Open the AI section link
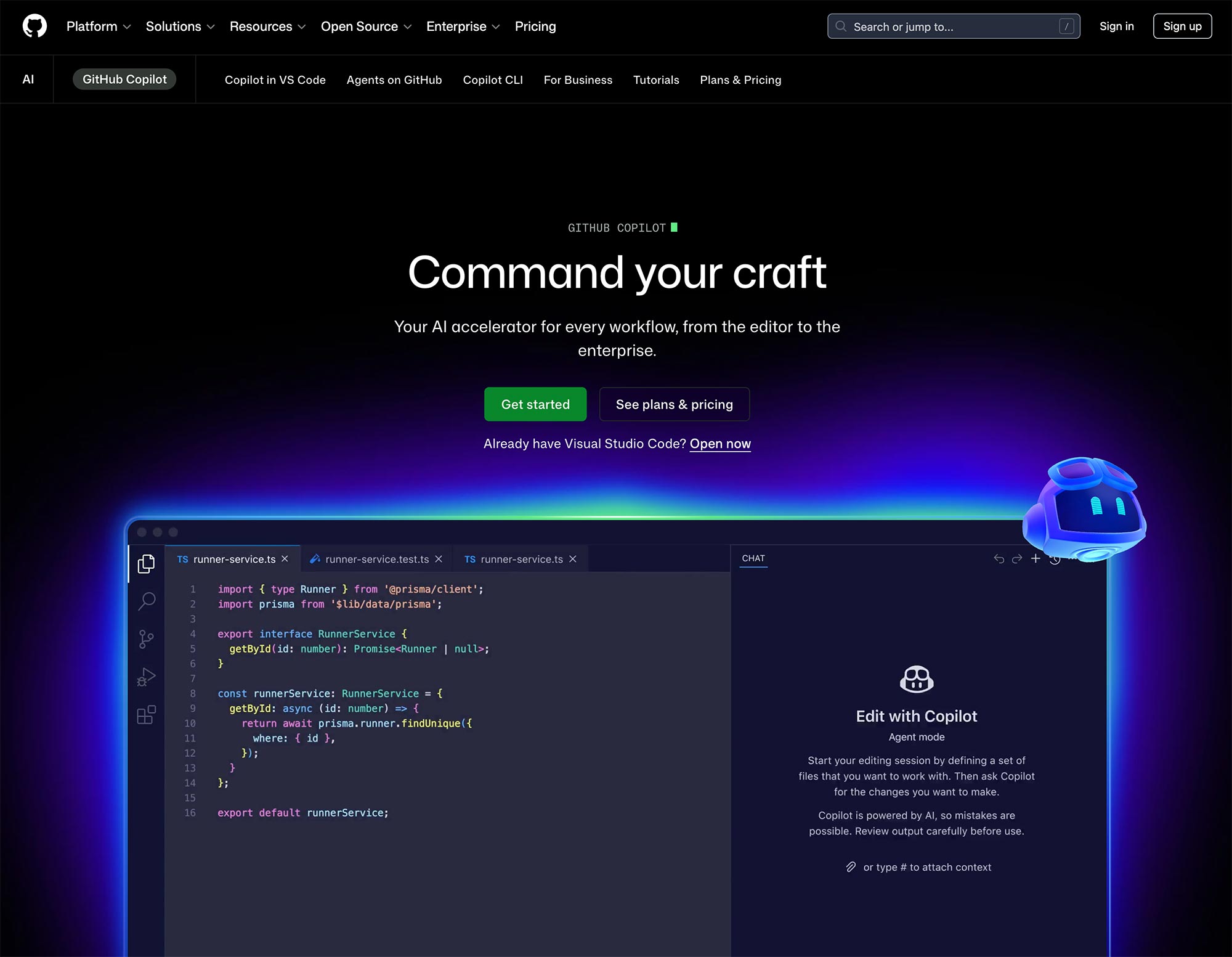Image resolution: width=1232 pixels, height=957 pixels. pyautogui.click(x=28, y=79)
